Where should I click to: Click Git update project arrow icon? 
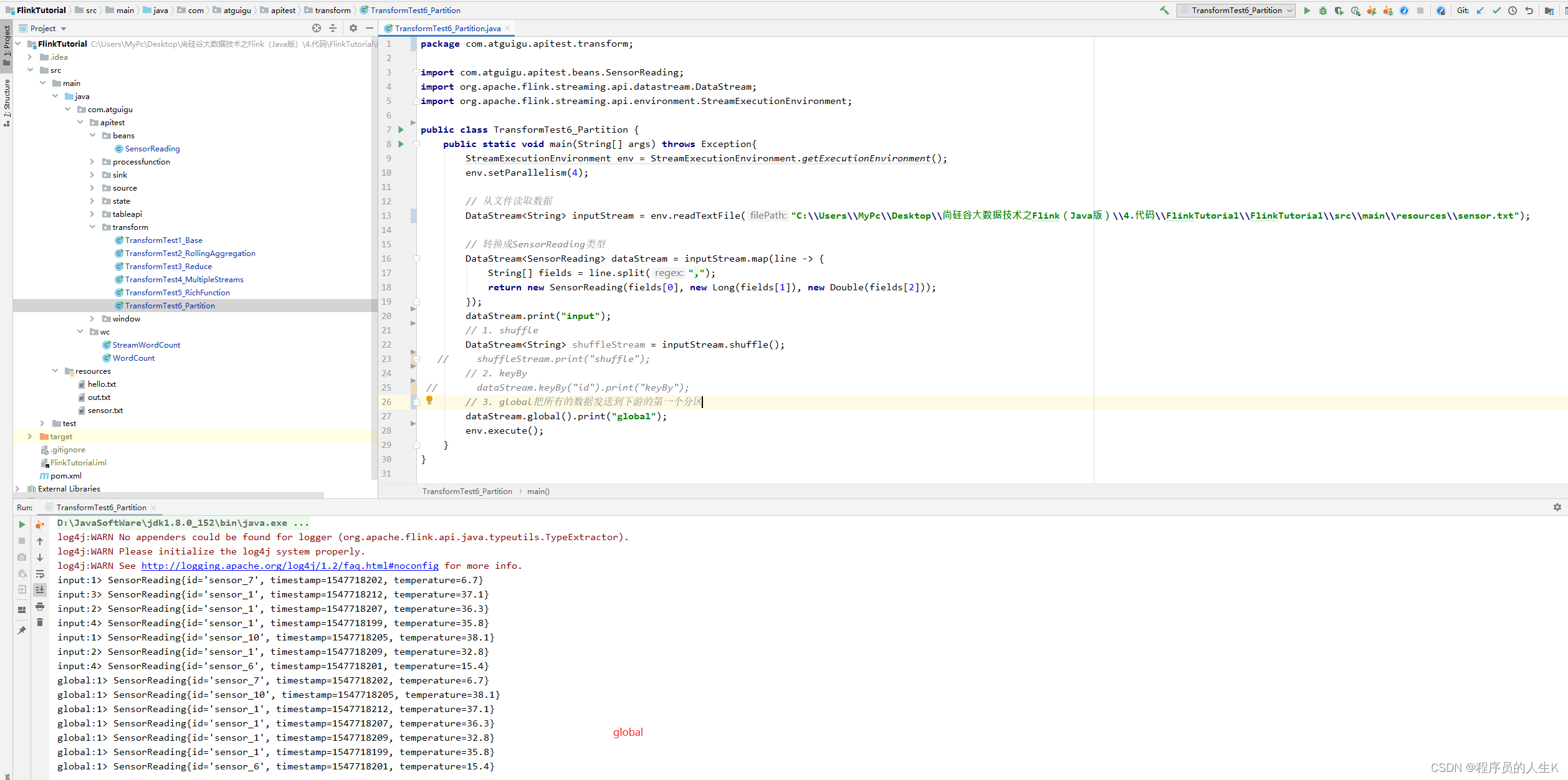coord(1480,11)
